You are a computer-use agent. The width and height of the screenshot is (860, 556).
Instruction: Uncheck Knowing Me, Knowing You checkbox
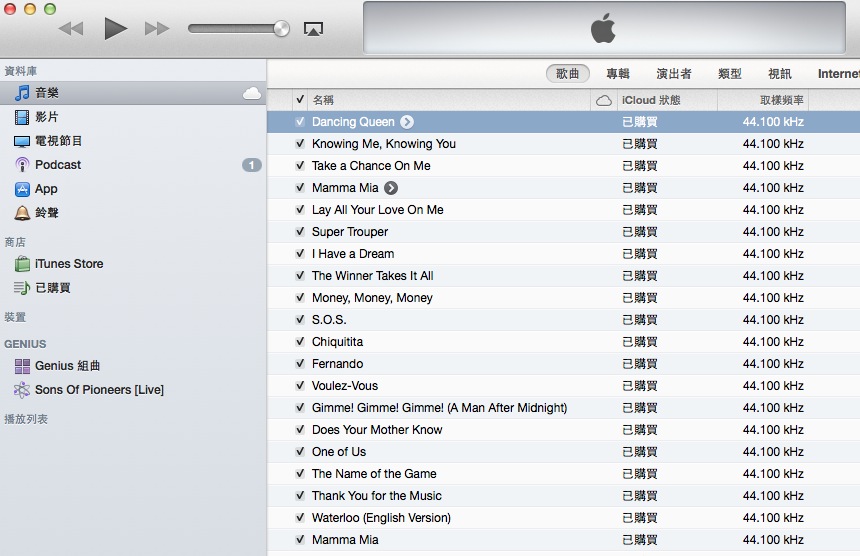300,144
